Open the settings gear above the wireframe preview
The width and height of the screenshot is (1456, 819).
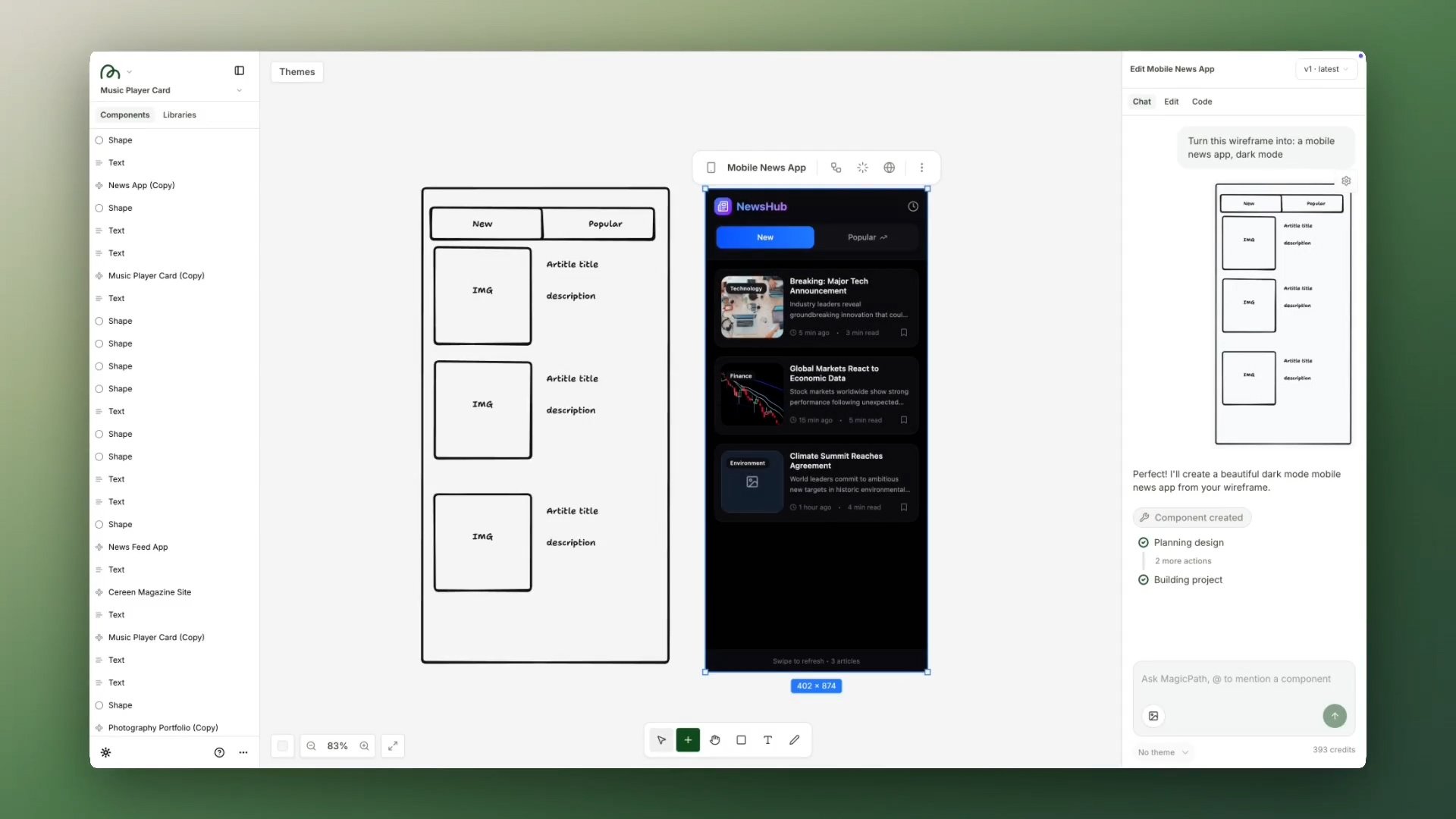pyautogui.click(x=1347, y=180)
